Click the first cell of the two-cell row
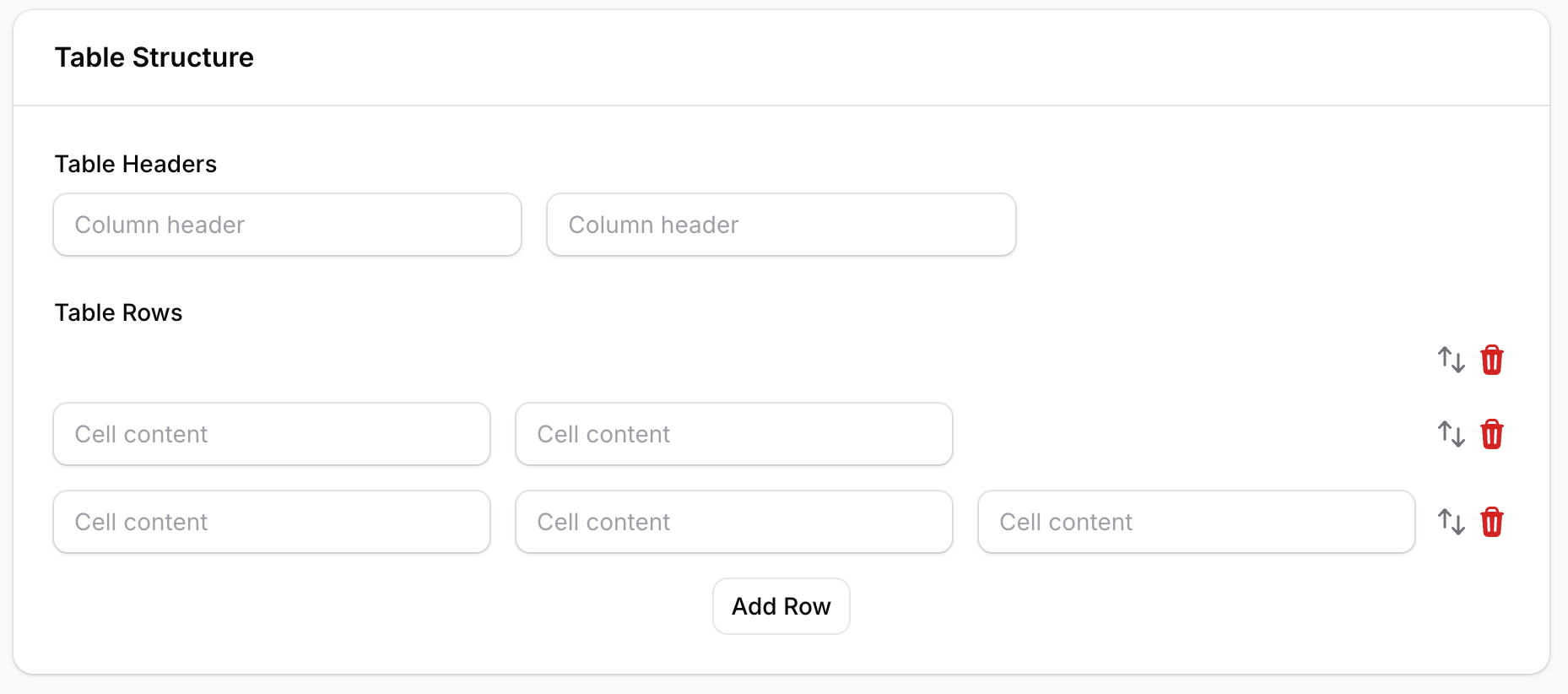This screenshot has width=1568, height=694. point(271,434)
